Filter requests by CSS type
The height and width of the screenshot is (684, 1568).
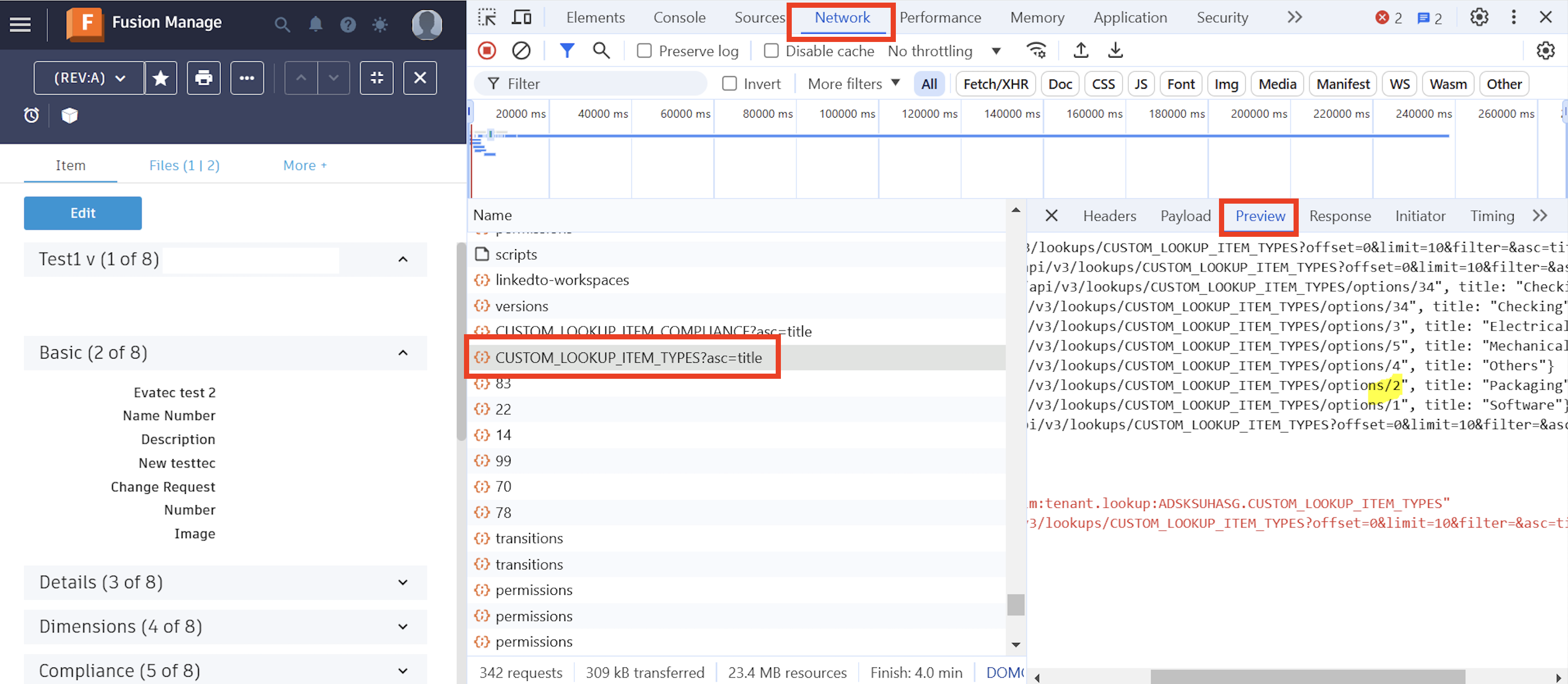(x=1103, y=83)
